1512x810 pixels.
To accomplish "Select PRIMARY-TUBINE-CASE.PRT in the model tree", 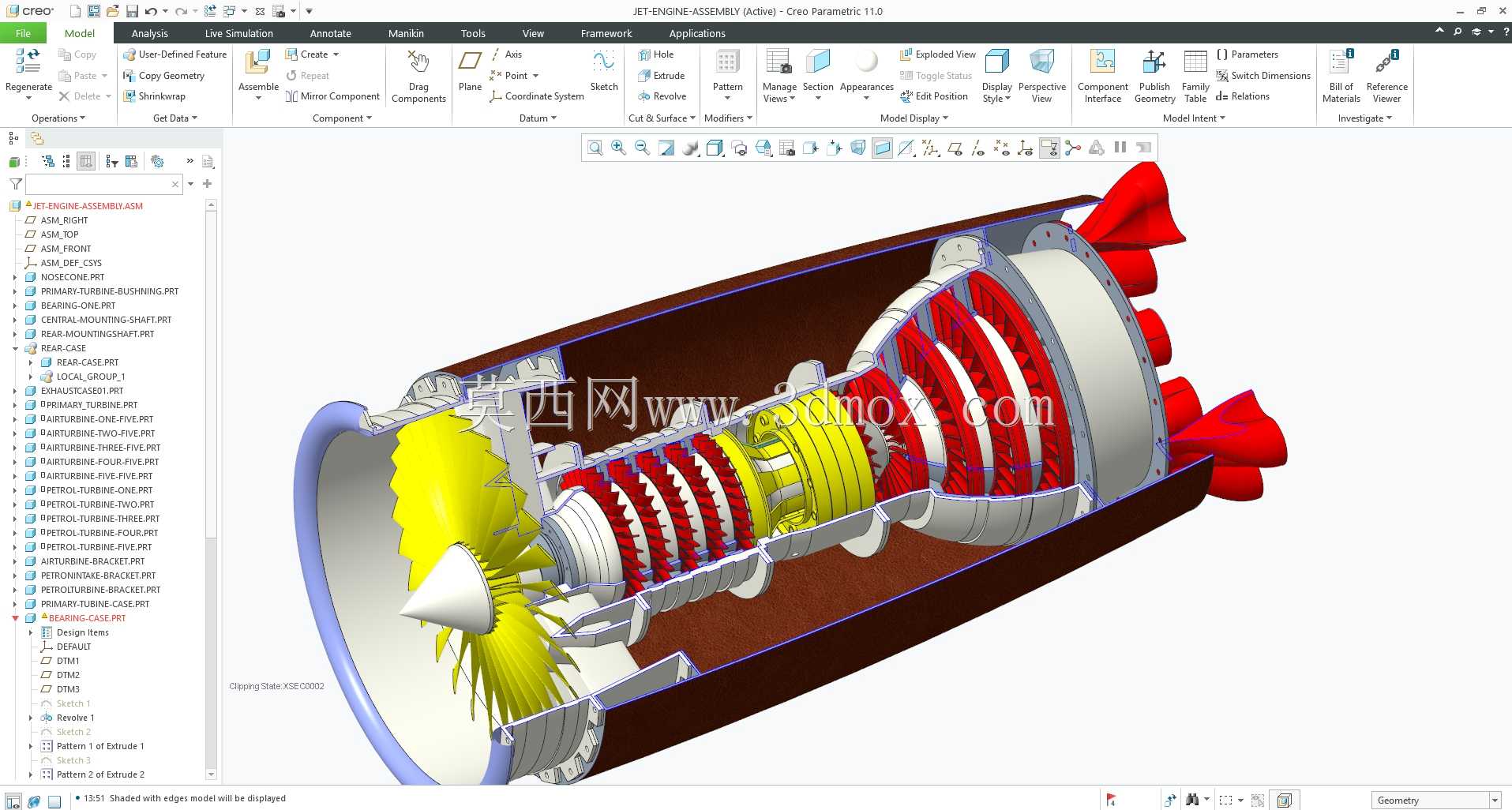I will [95, 604].
